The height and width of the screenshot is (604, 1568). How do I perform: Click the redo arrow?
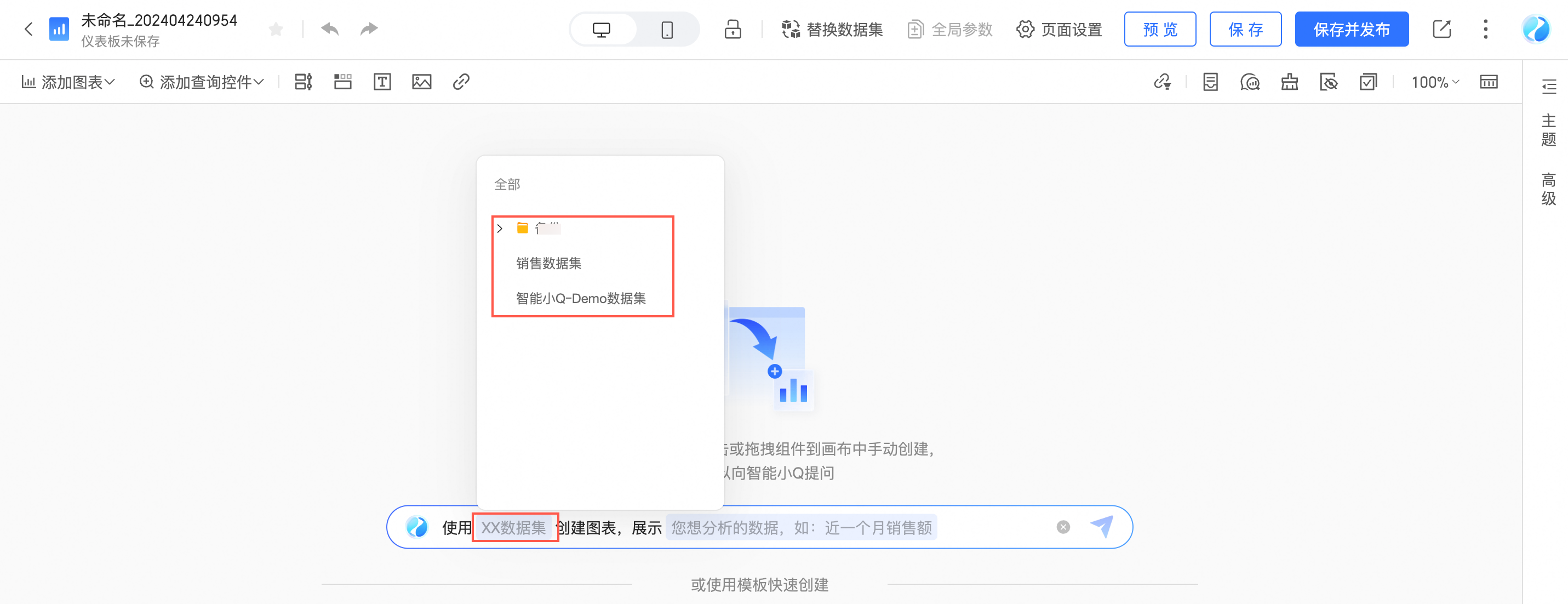coord(369,29)
